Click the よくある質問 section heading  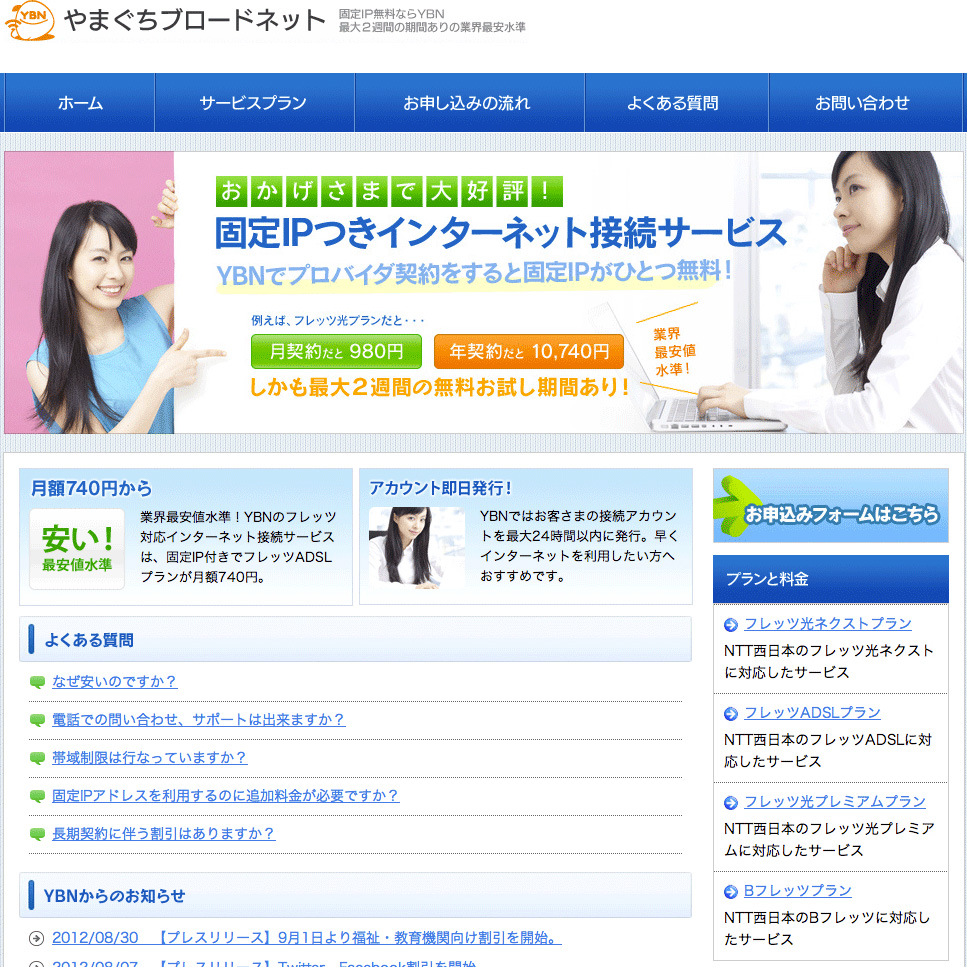pos(89,640)
